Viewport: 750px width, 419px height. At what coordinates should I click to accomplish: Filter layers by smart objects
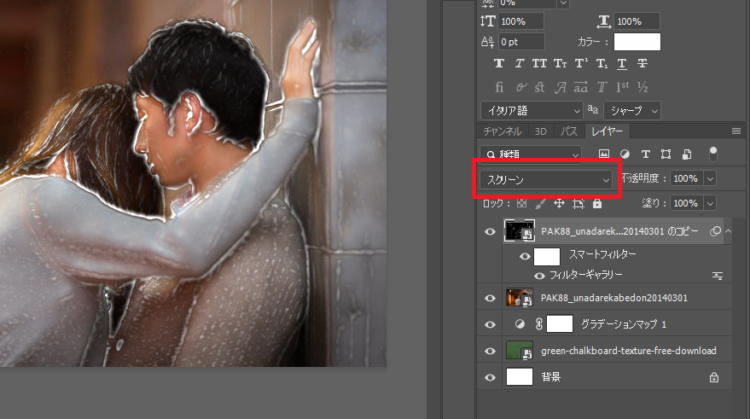click(x=687, y=154)
